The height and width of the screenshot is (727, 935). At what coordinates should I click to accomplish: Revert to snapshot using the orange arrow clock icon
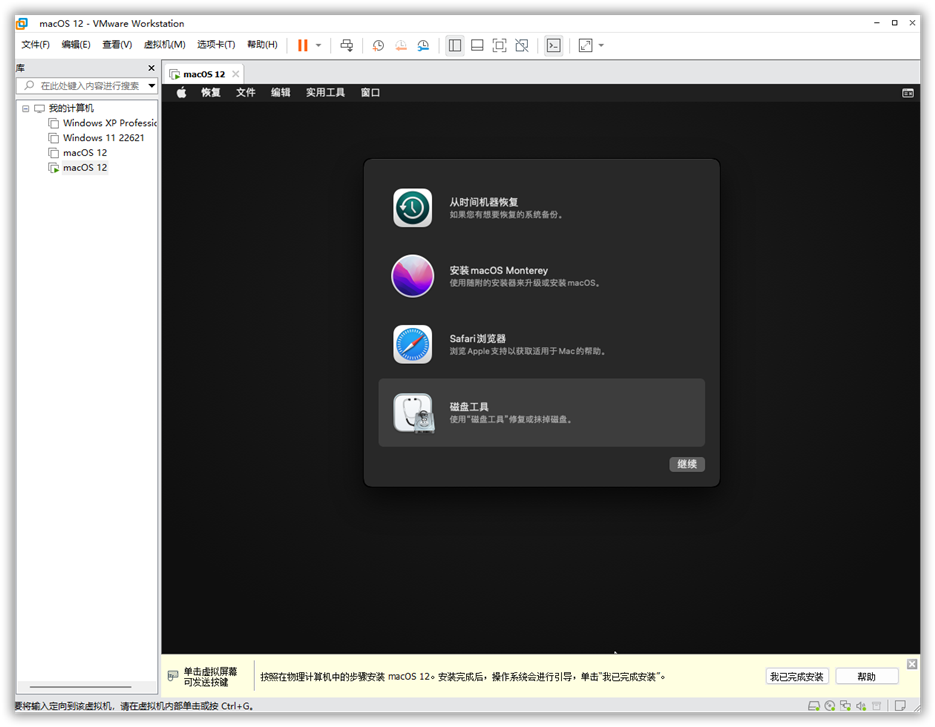[x=401, y=45]
